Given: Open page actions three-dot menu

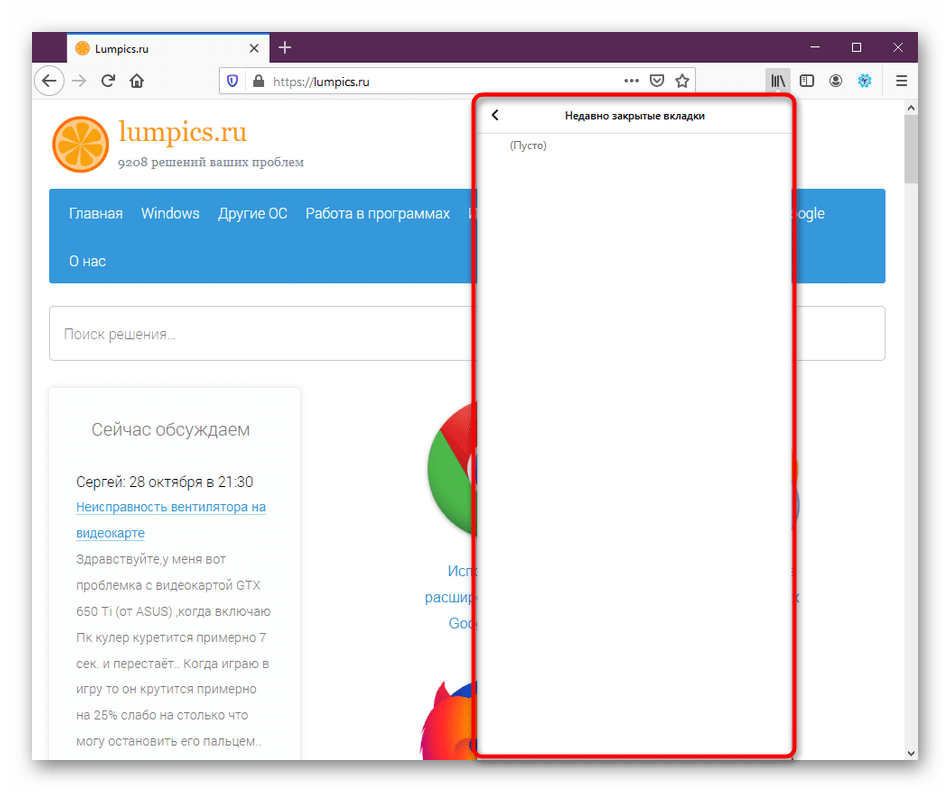Looking at the screenshot, I should tap(631, 81).
